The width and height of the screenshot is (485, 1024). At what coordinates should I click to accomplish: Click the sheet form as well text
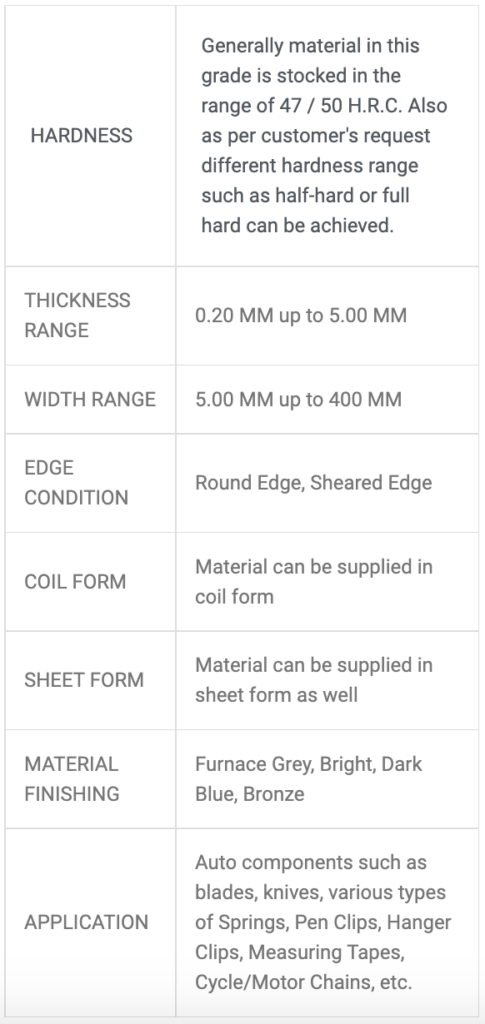coord(276,695)
